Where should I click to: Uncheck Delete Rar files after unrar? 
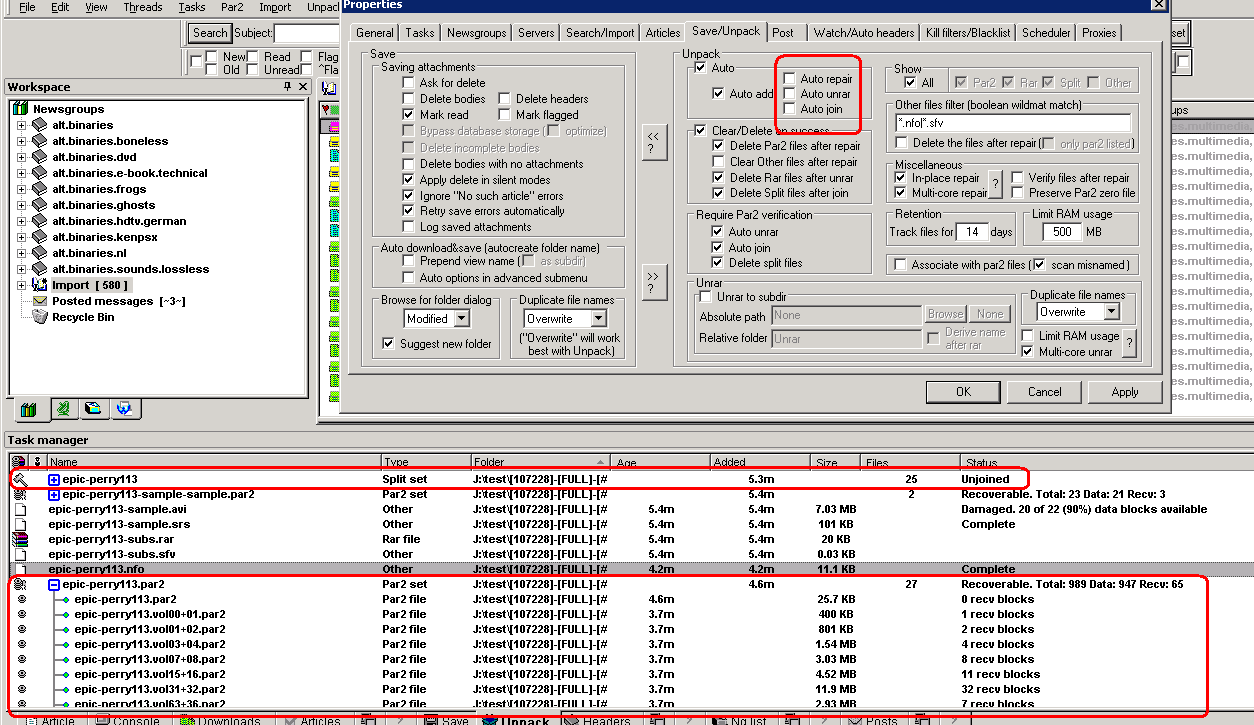coord(718,177)
